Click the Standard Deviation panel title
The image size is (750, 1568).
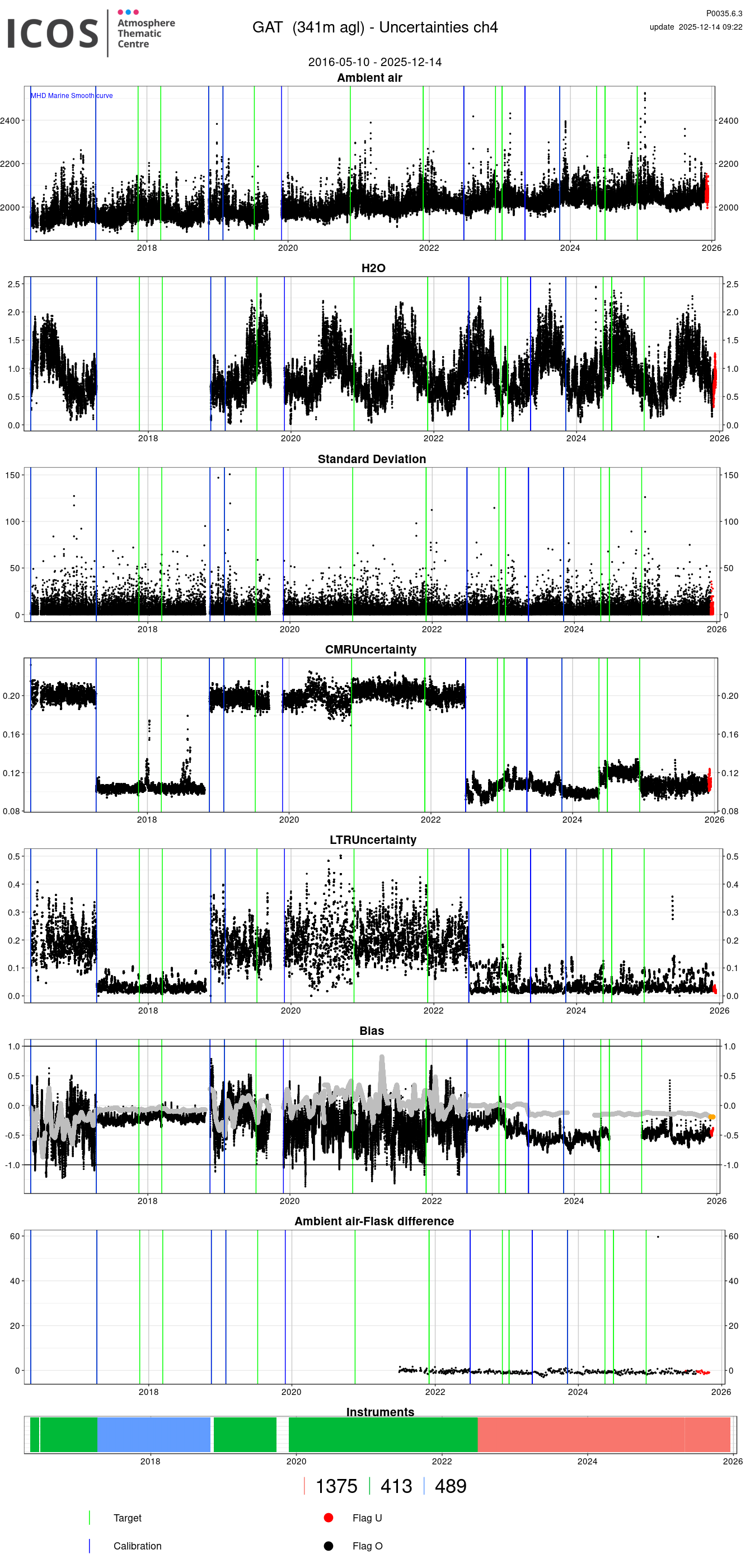[x=372, y=459]
